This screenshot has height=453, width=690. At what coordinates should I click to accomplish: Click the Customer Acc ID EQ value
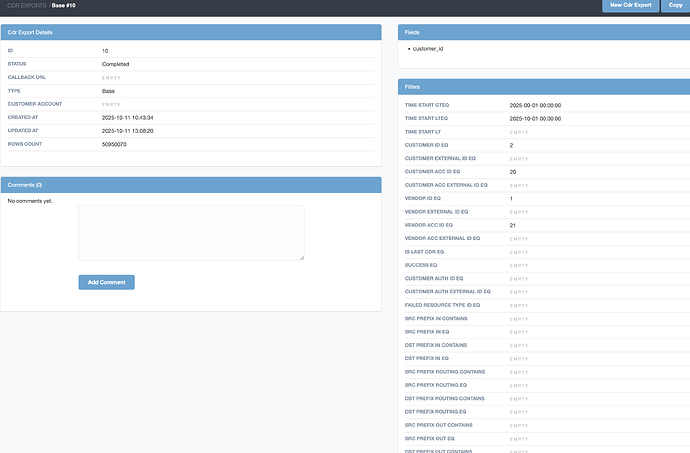513,172
